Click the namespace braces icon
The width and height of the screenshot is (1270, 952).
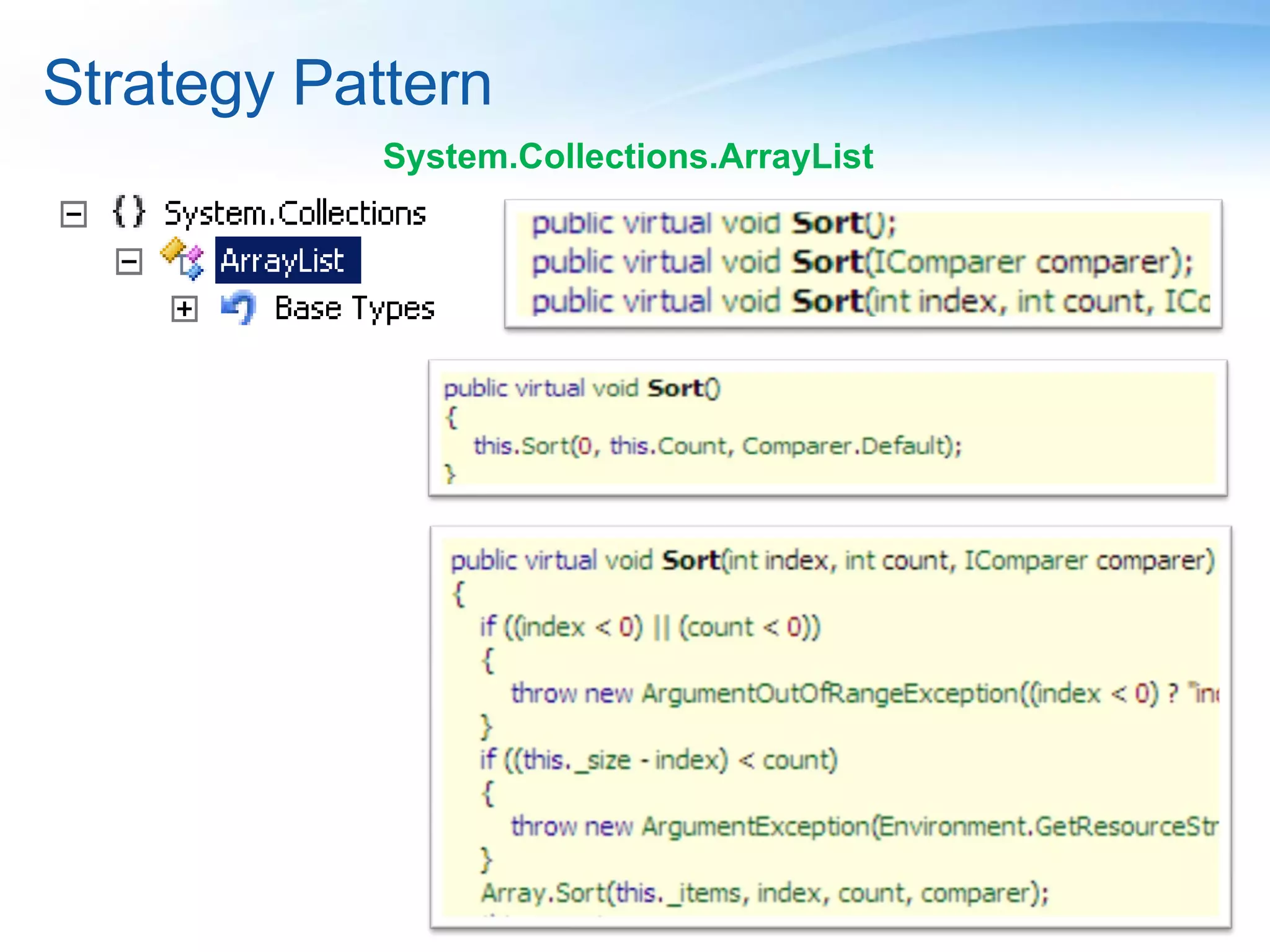(x=129, y=212)
